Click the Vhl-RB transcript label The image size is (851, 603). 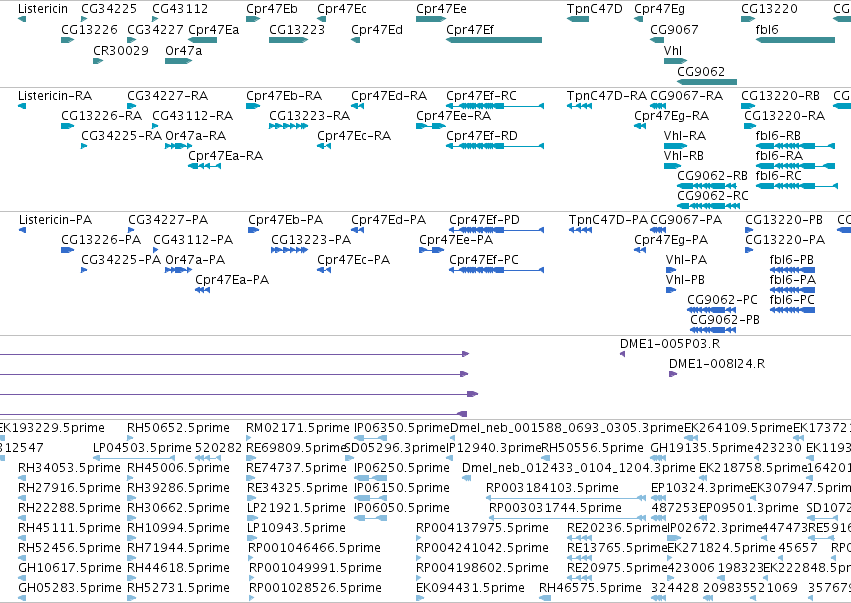(x=683, y=156)
